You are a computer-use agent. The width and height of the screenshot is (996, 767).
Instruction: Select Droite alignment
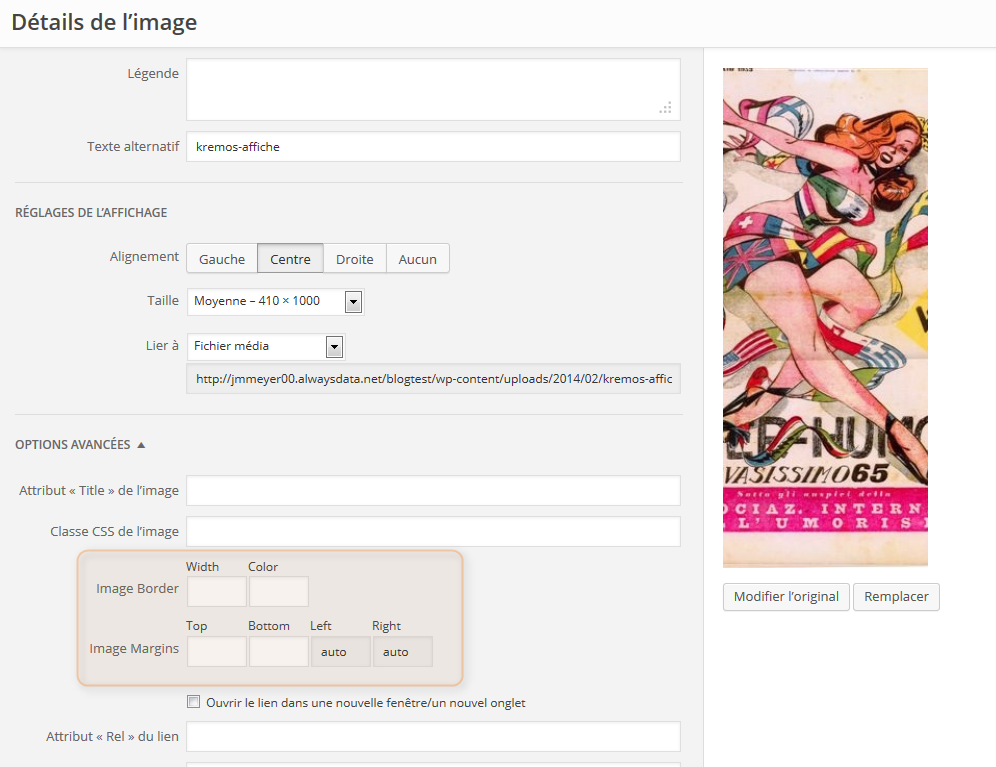tap(354, 259)
